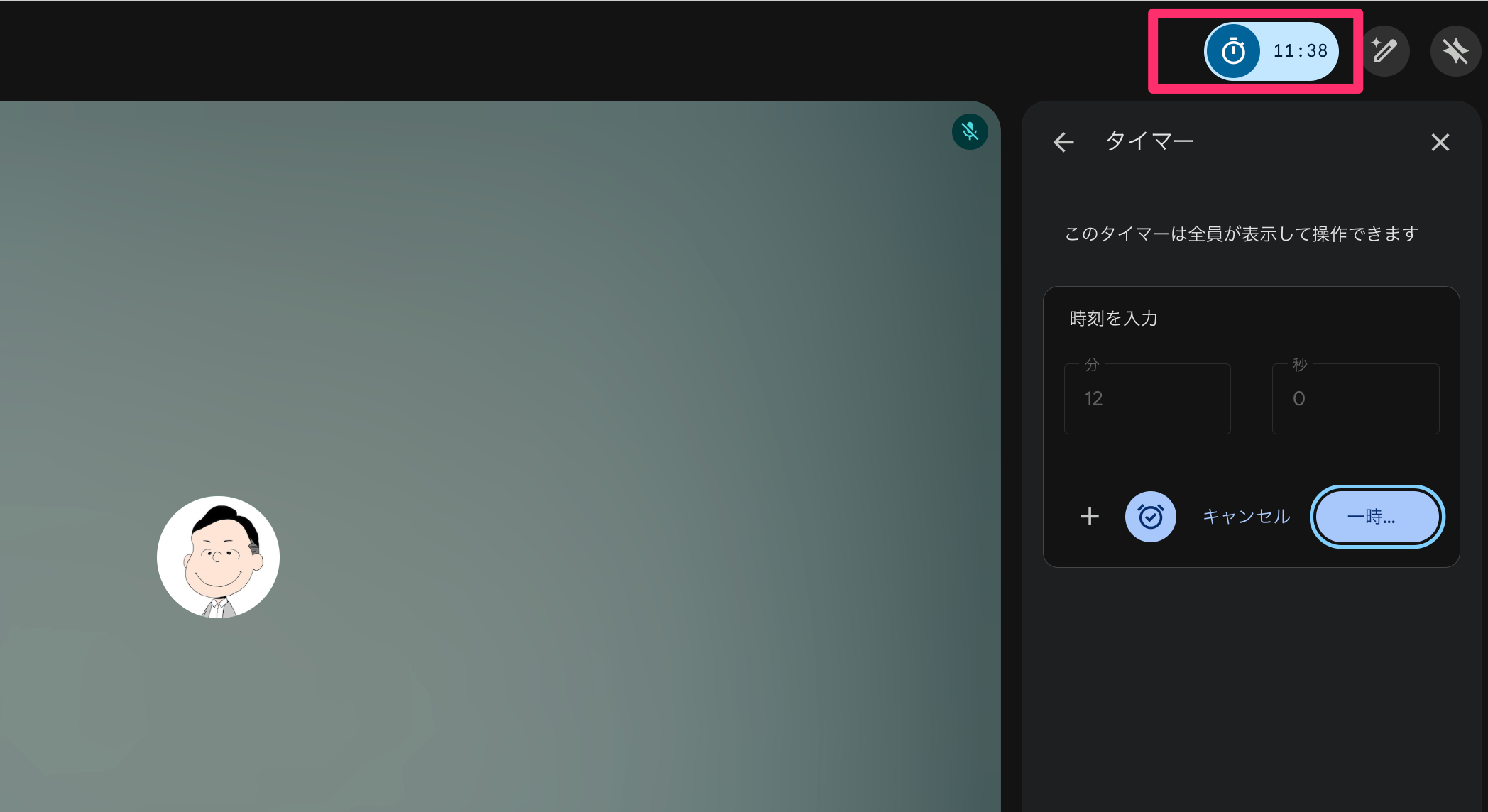Click the 分 minutes field showing 12
The height and width of the screenshot is (812, 1488).
[1147, 399]
